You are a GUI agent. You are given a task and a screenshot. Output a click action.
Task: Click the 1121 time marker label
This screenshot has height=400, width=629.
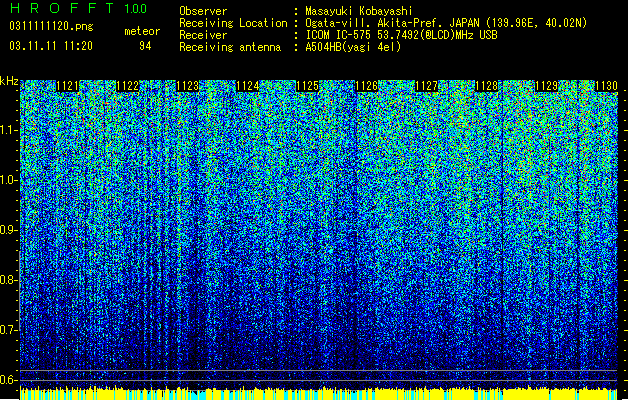[x=67, y=86]
